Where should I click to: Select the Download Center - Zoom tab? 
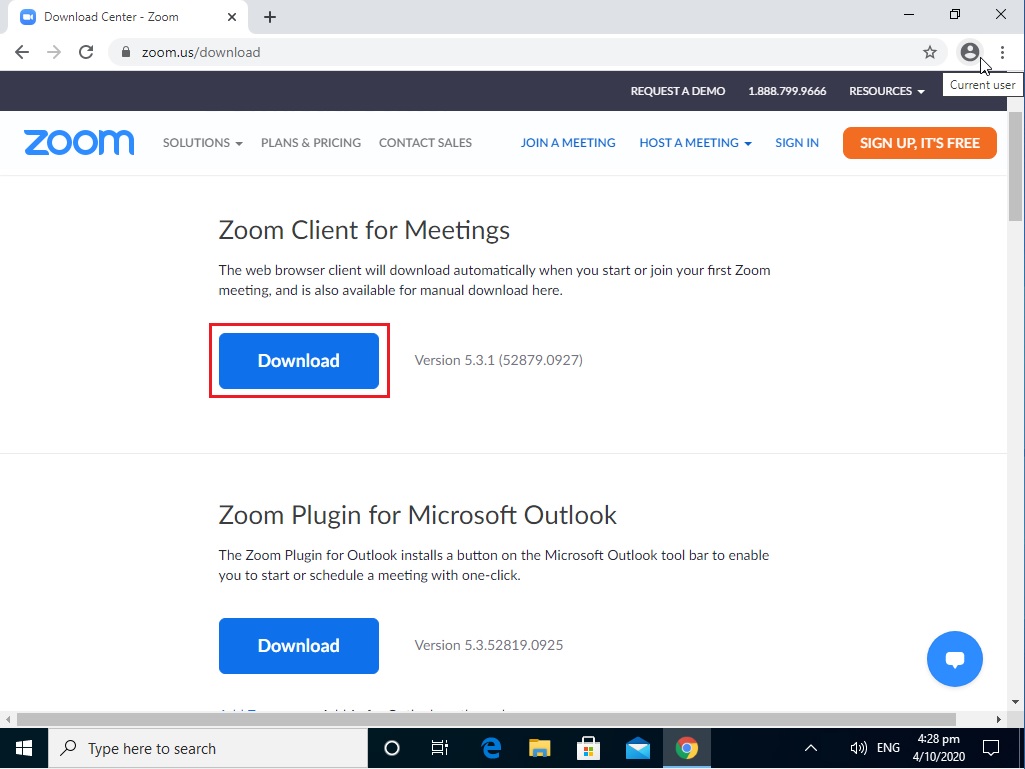(x=127, y=17)
